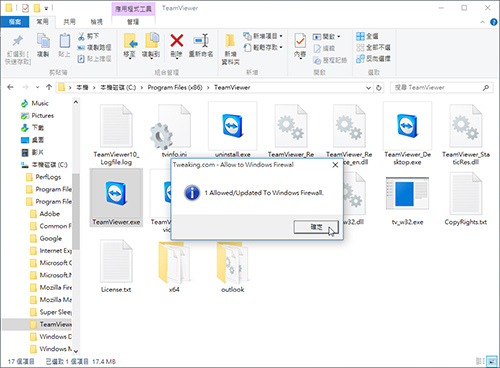Open the Manage tab under Application Tools
Viewport: 500px width, 368px height.
133,22
